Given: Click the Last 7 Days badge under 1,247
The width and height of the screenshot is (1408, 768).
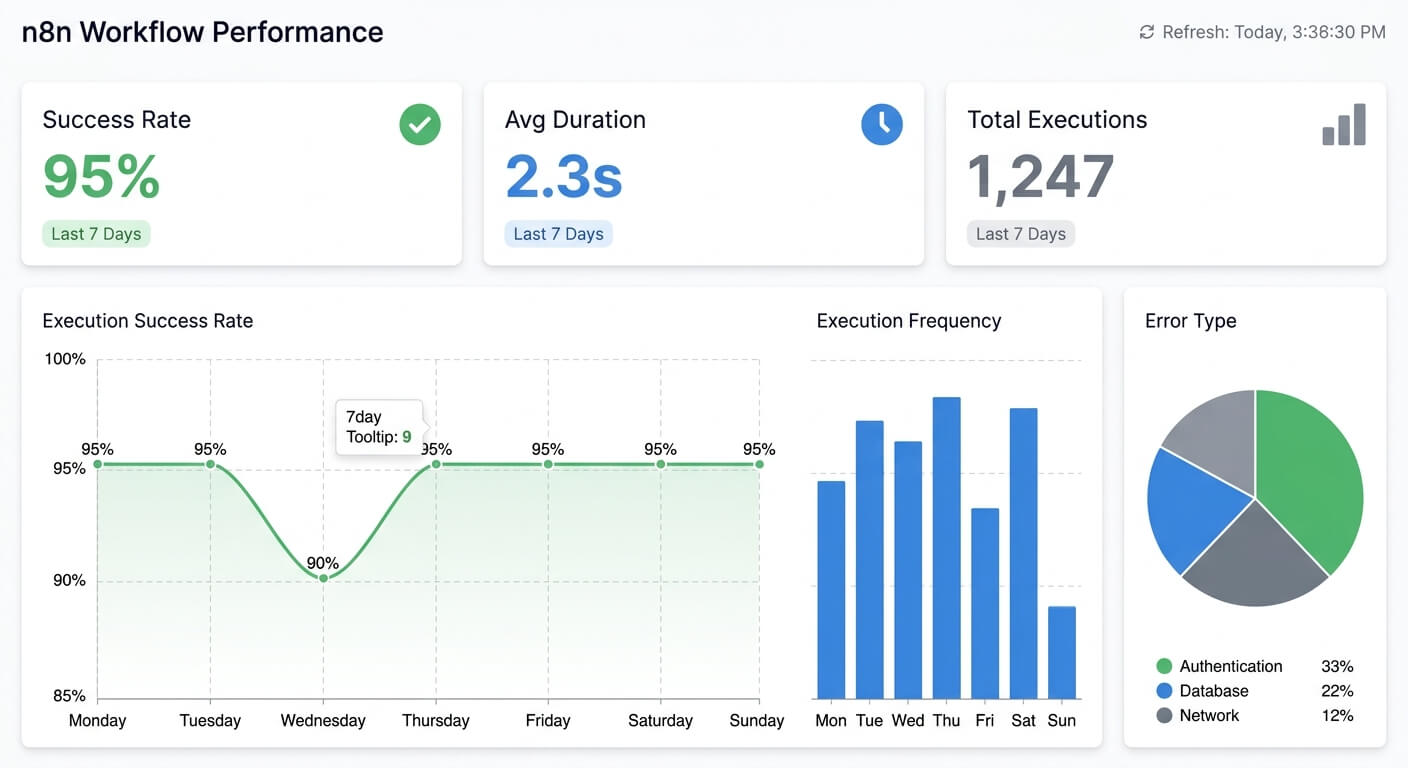Looking at the screenshot, I should pos(1021,234).
